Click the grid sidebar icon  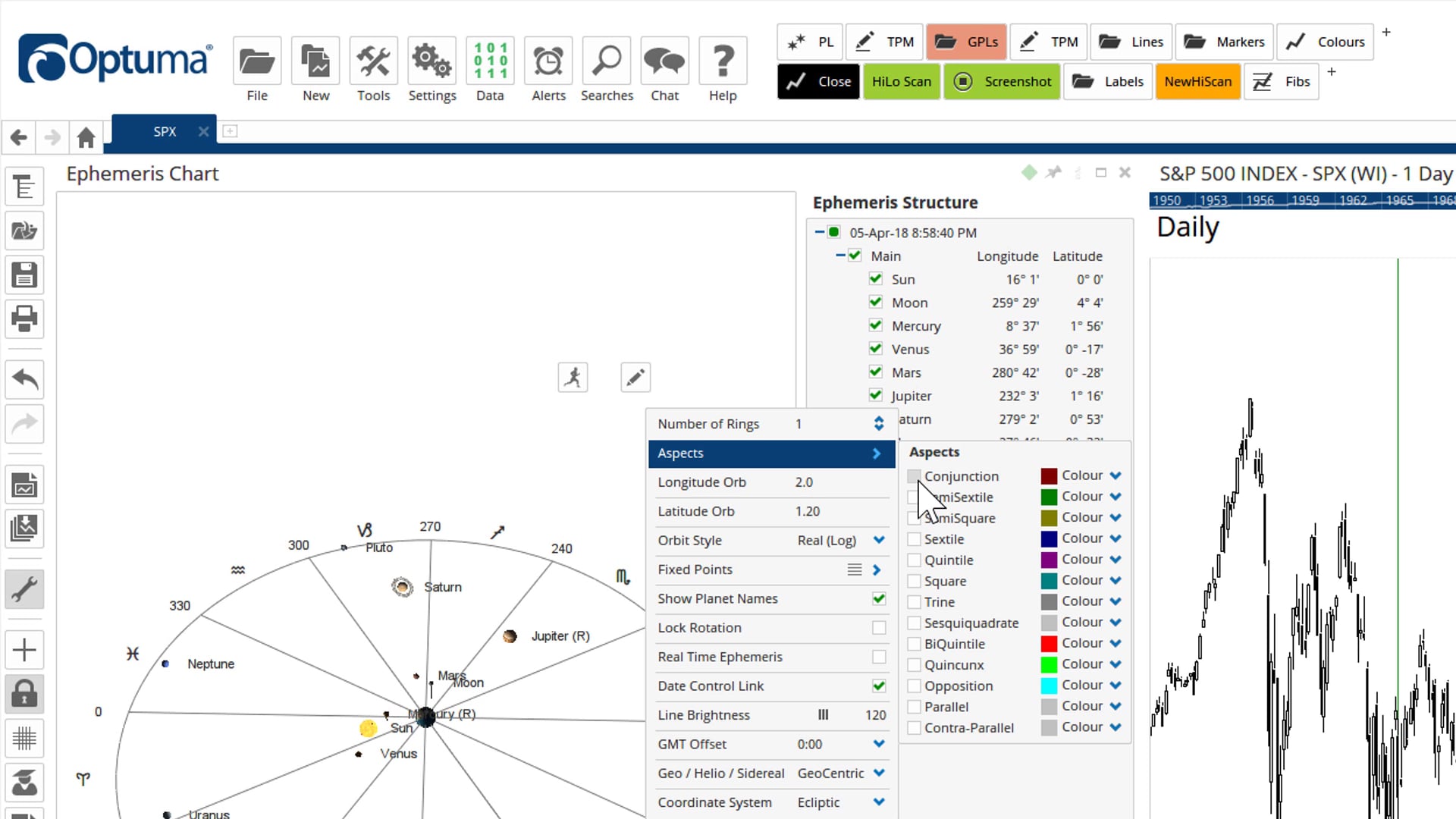click(24, 738)
